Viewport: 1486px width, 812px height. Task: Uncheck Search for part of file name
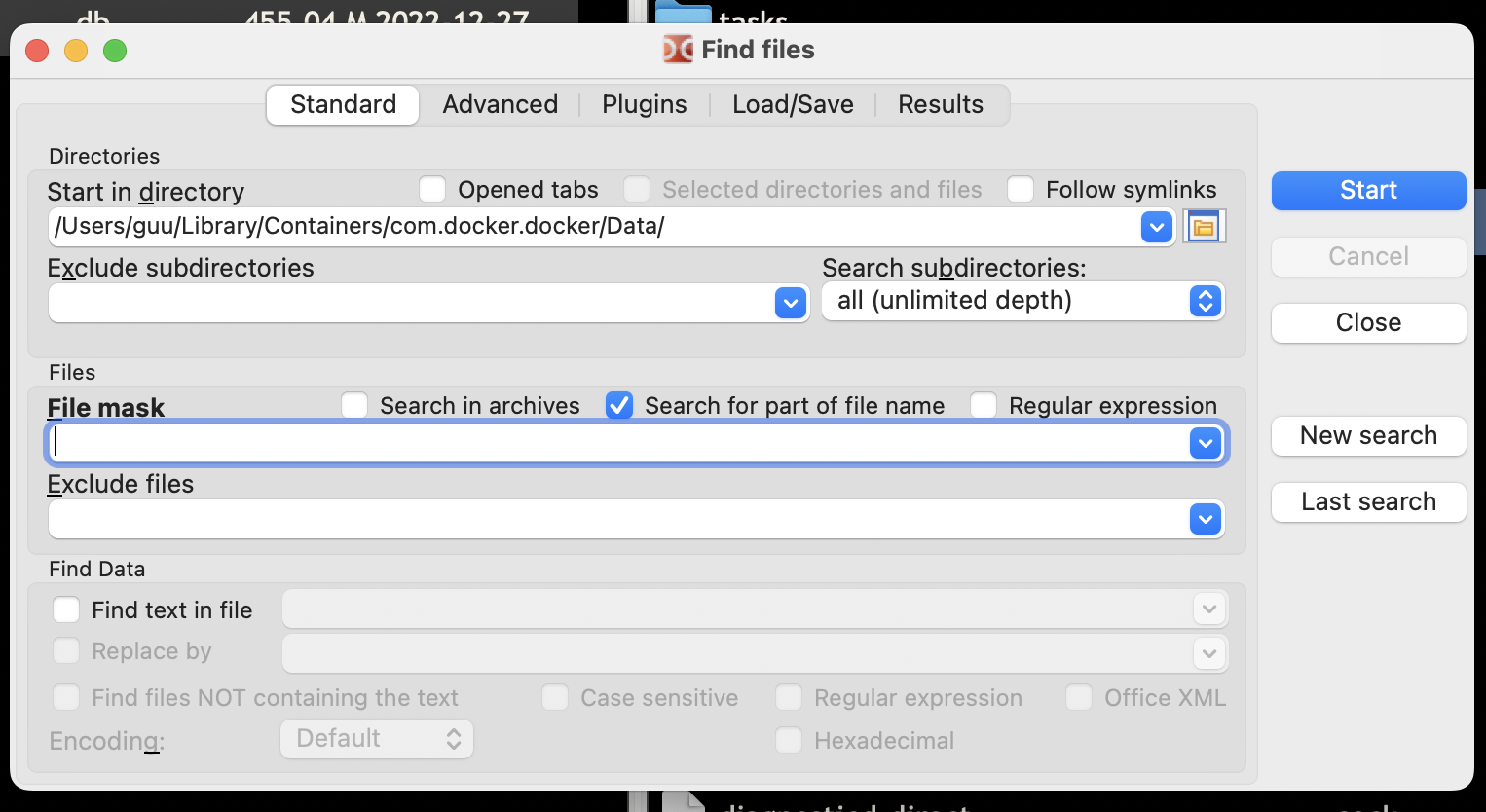click(x=619, y=405)
